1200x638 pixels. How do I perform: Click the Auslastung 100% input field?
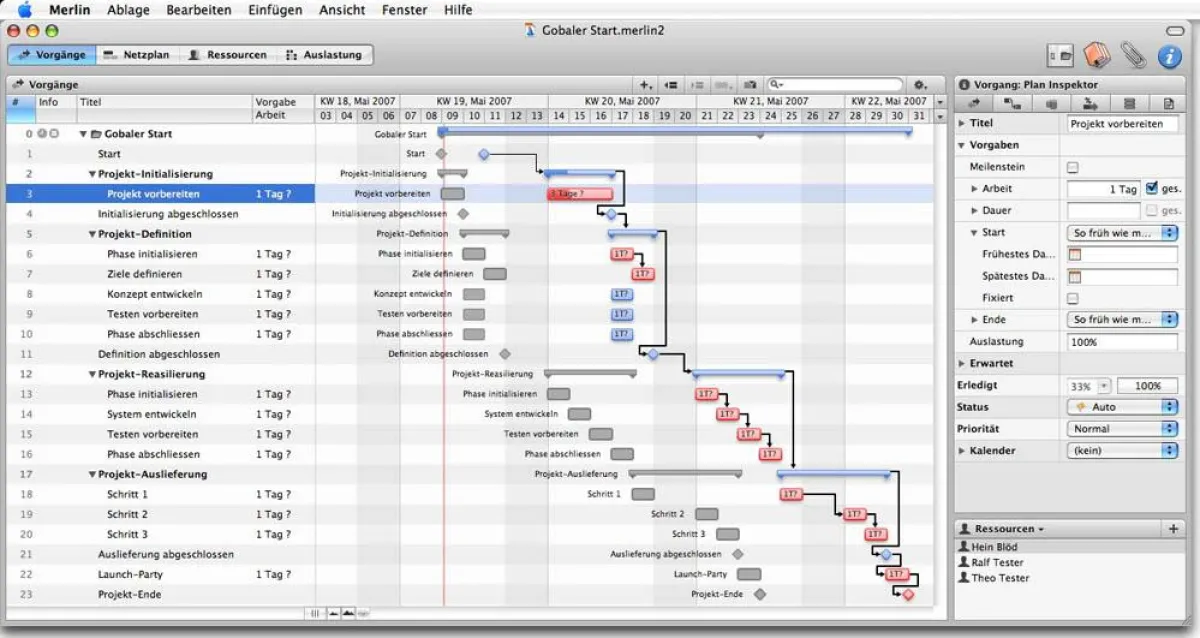[1122, 342]
